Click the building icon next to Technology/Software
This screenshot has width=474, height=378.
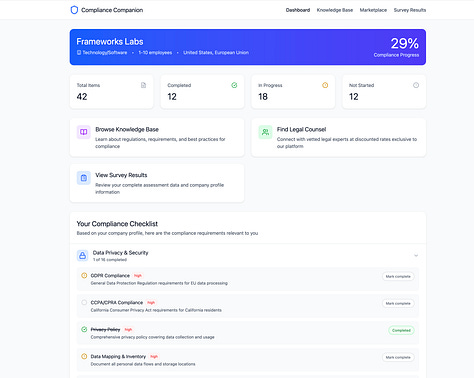79,52
